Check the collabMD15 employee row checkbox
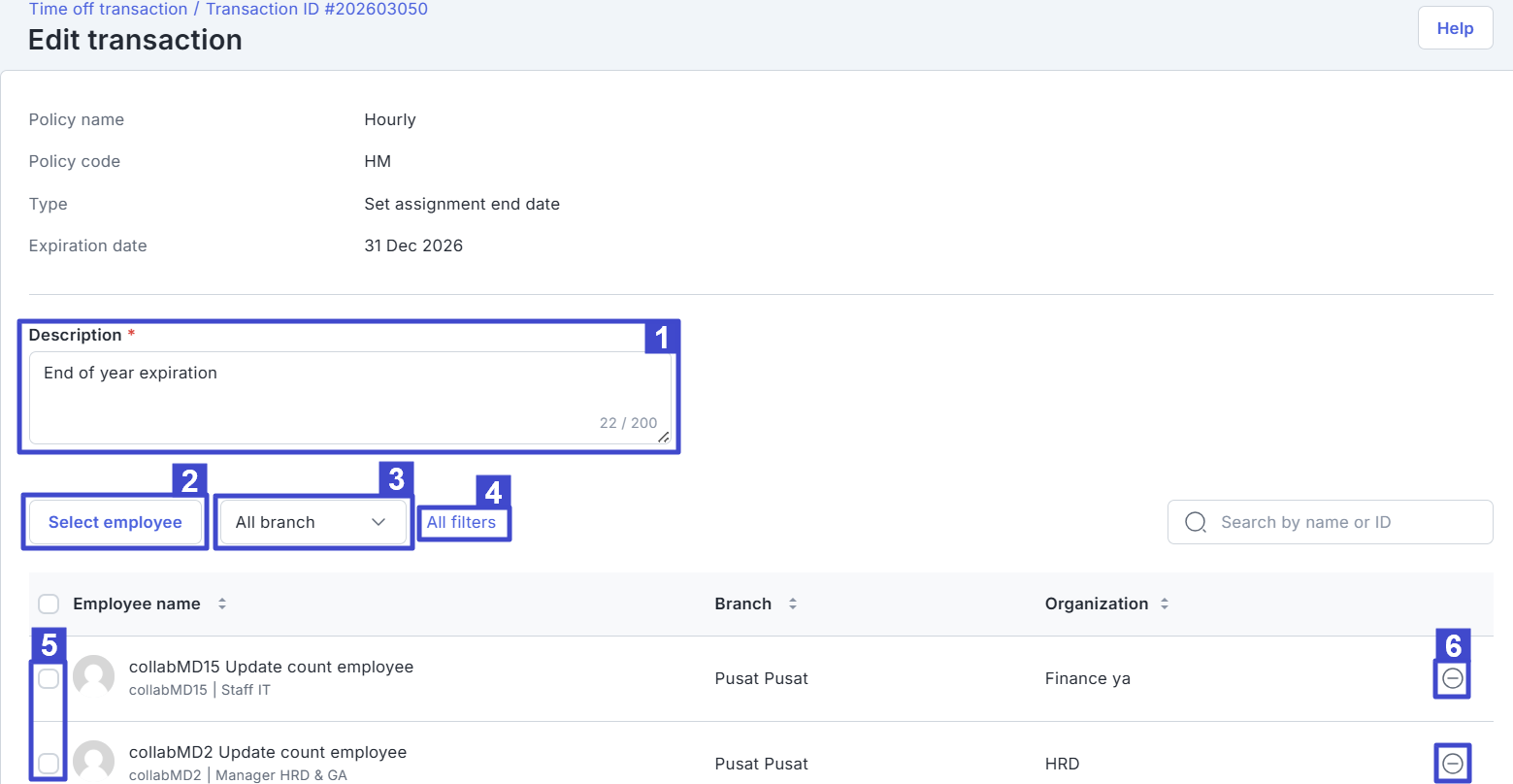The height and width of the screenshot is (784, 1513). click(49, 678)
